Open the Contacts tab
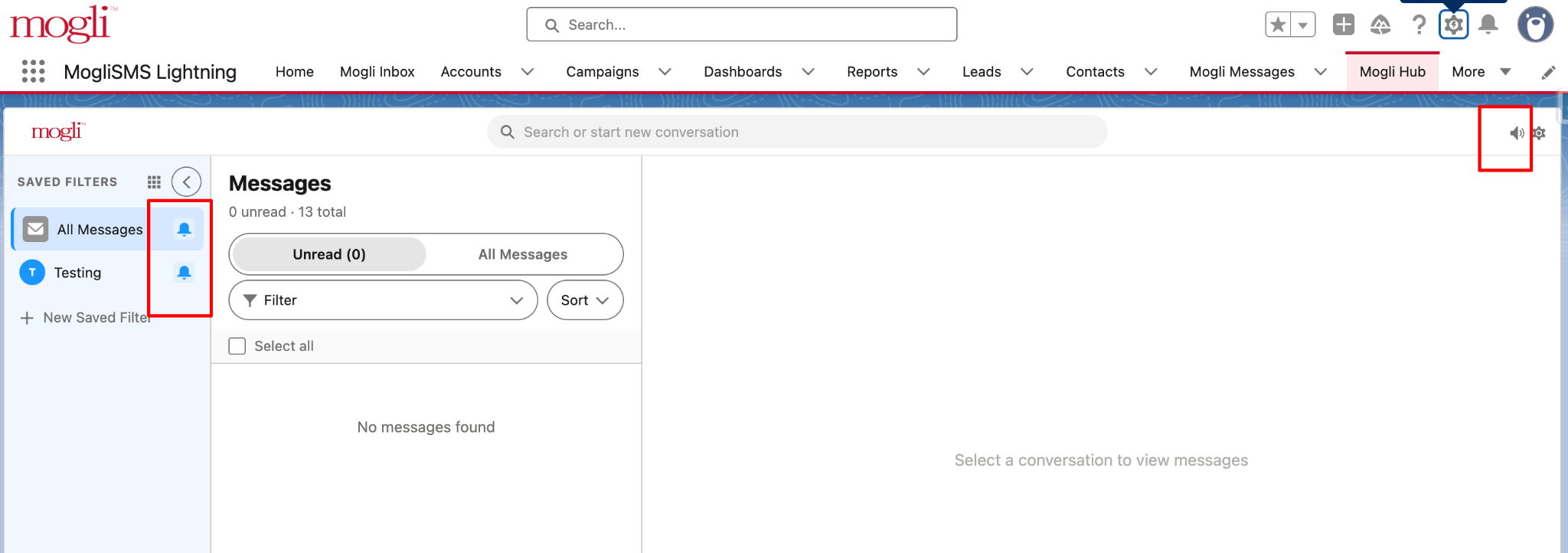 [1096, 71]
